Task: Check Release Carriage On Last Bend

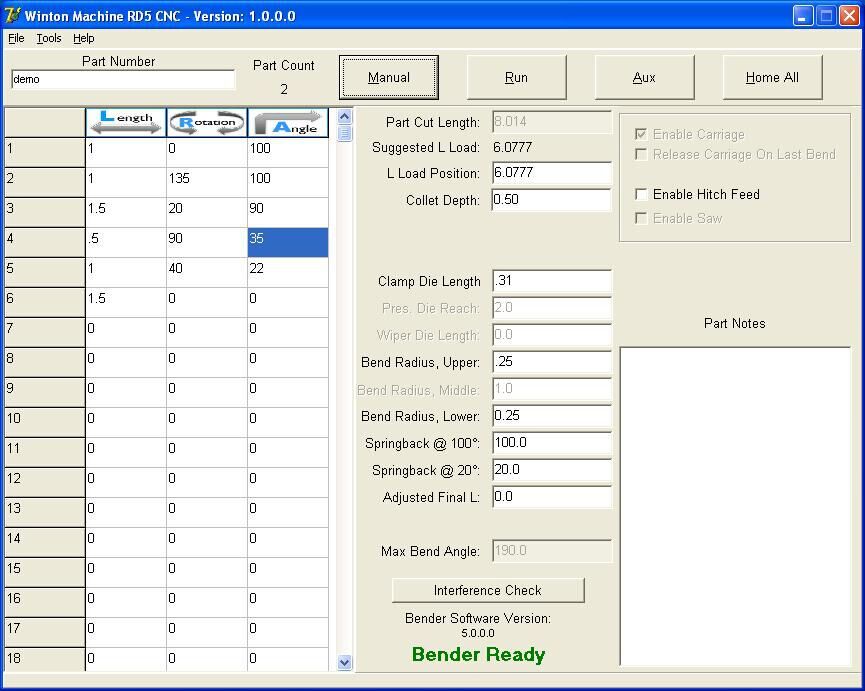Action: tap(642, 154)
